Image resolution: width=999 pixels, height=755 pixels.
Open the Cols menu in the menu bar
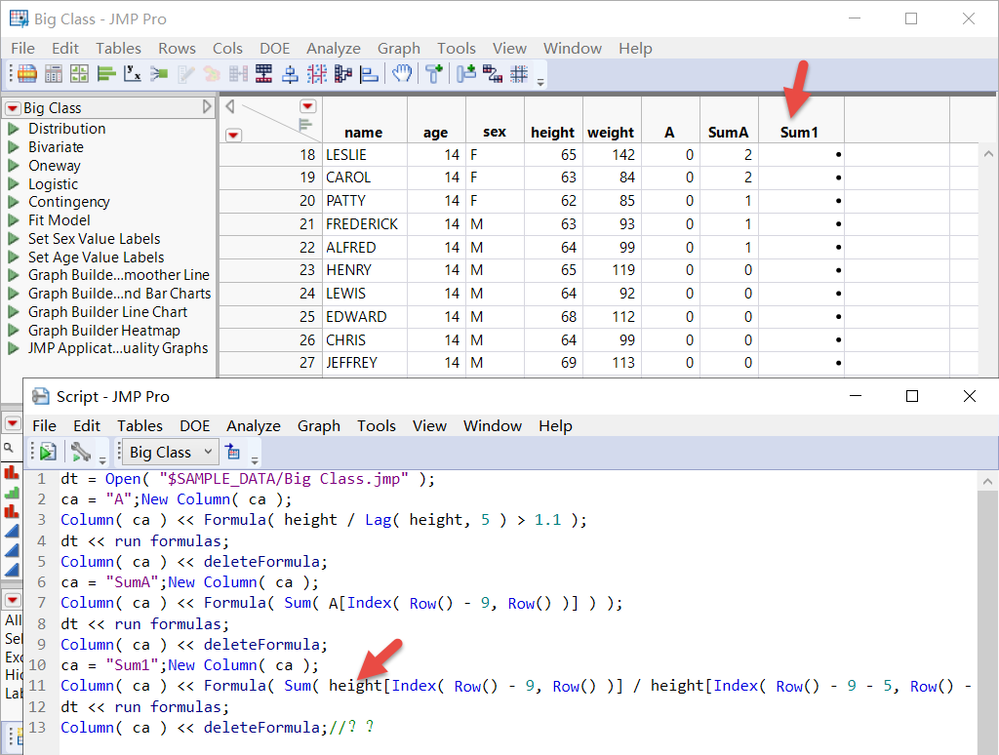coord(227,48)
